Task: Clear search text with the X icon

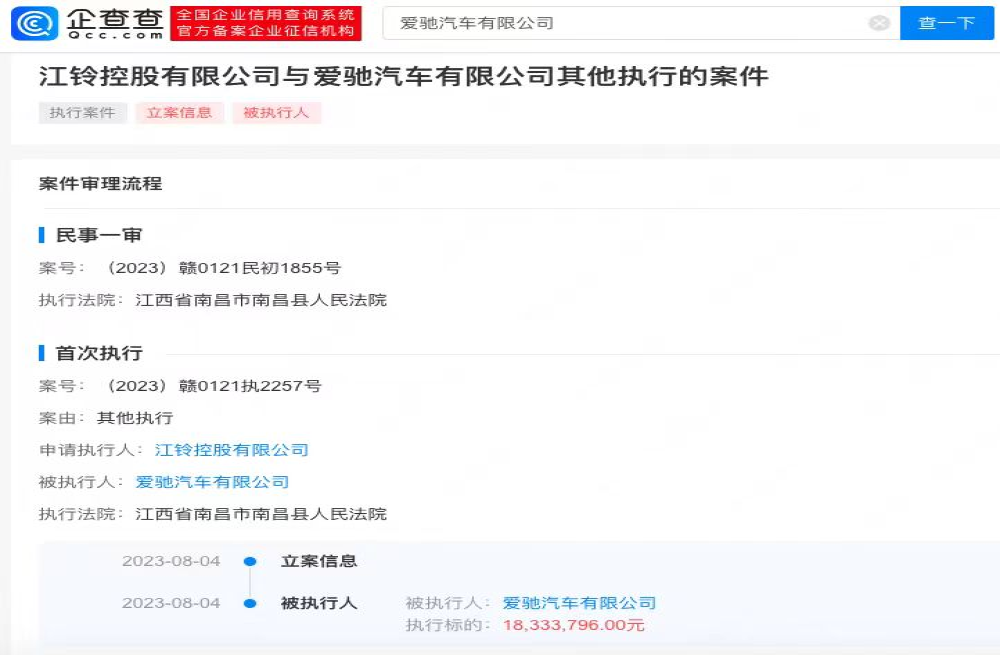Action: pyautogui.click(x=879, y=23)
